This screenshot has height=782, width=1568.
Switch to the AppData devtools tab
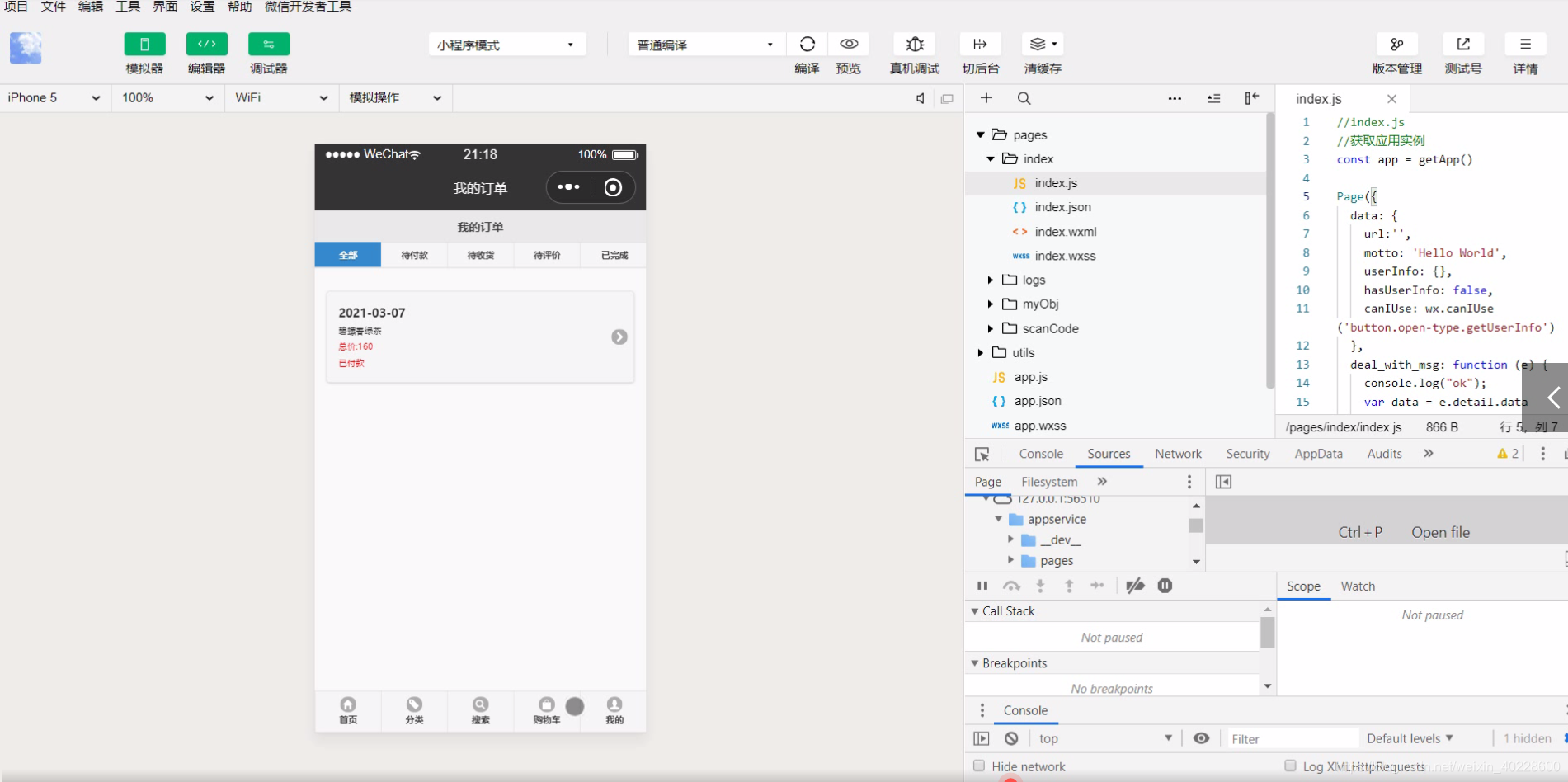click(1318, 454)
